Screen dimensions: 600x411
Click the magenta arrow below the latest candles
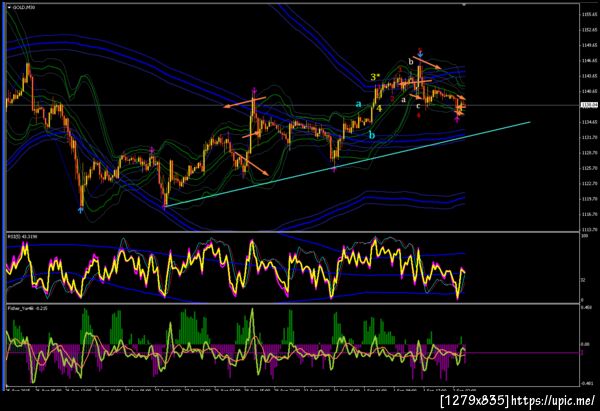[457, 120]
